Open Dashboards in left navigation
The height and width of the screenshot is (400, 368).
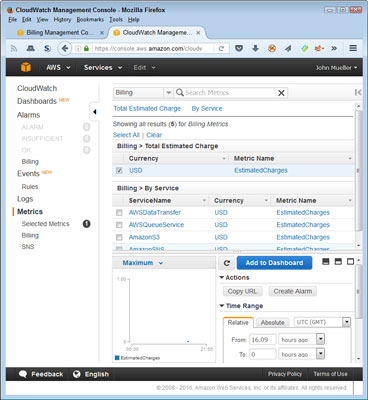37,101
